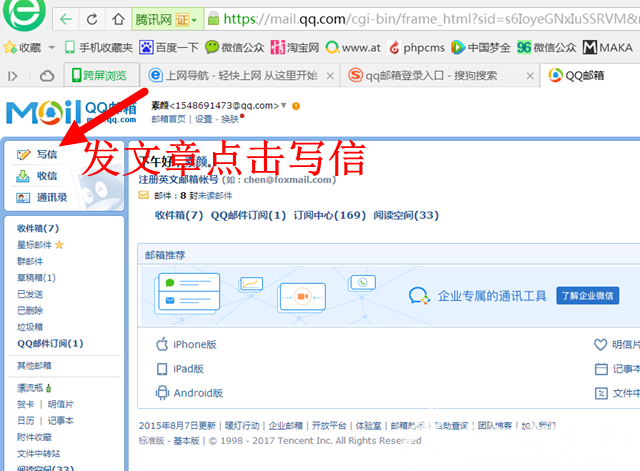Open 订阅中心(169) link
The height and width of the screenshot is (471, 640).
330,215
